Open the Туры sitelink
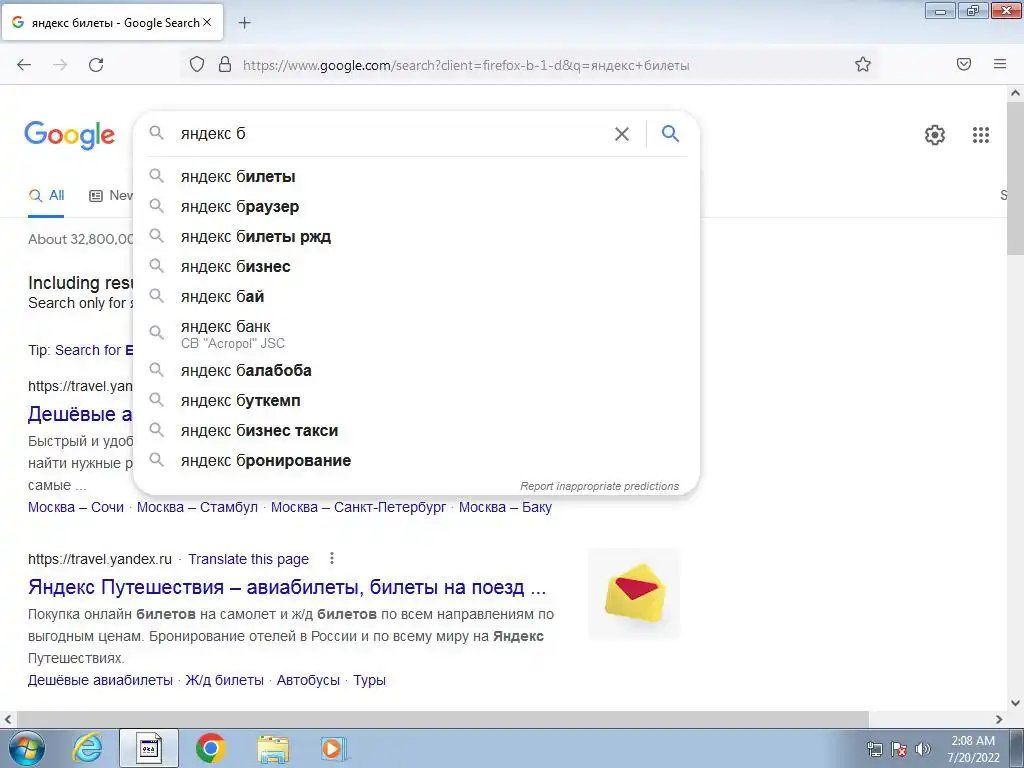1024x768 pixels. click(370, 680)
